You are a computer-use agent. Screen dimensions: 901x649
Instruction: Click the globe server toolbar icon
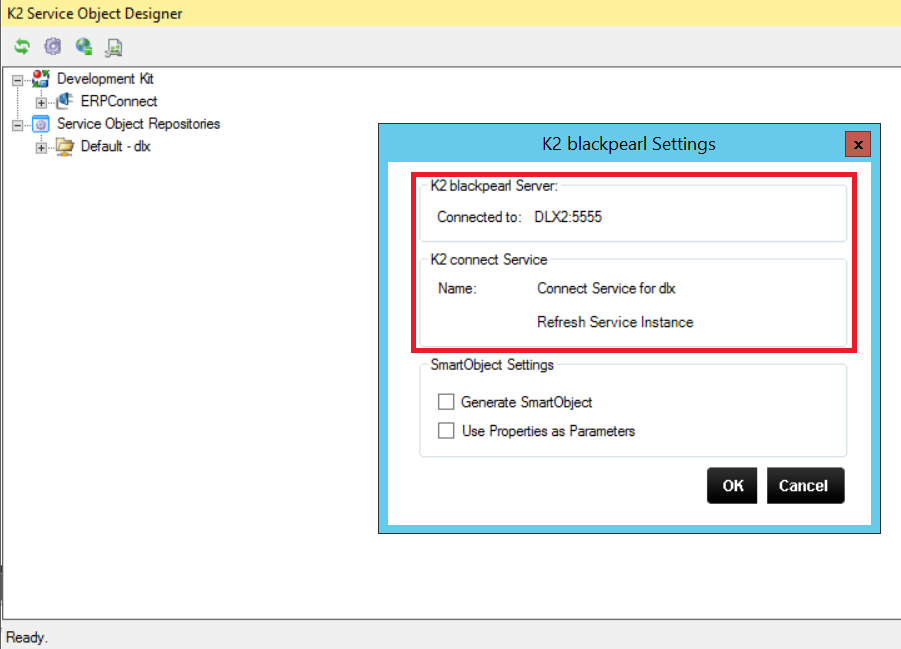tap(84, 47)
